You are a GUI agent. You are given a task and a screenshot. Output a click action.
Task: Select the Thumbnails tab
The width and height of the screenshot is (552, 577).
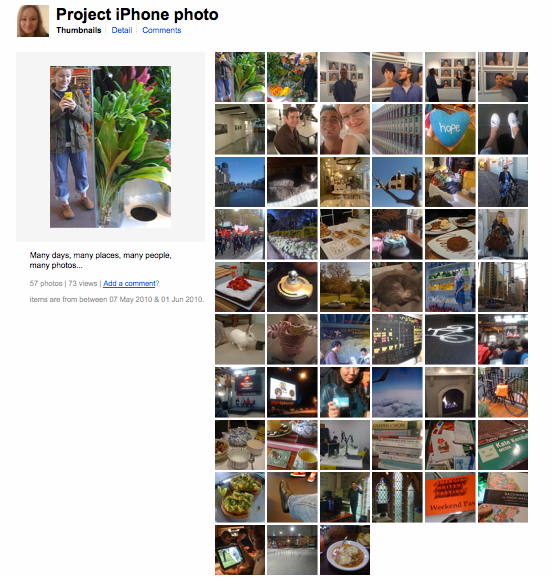[x=79, y=30]
